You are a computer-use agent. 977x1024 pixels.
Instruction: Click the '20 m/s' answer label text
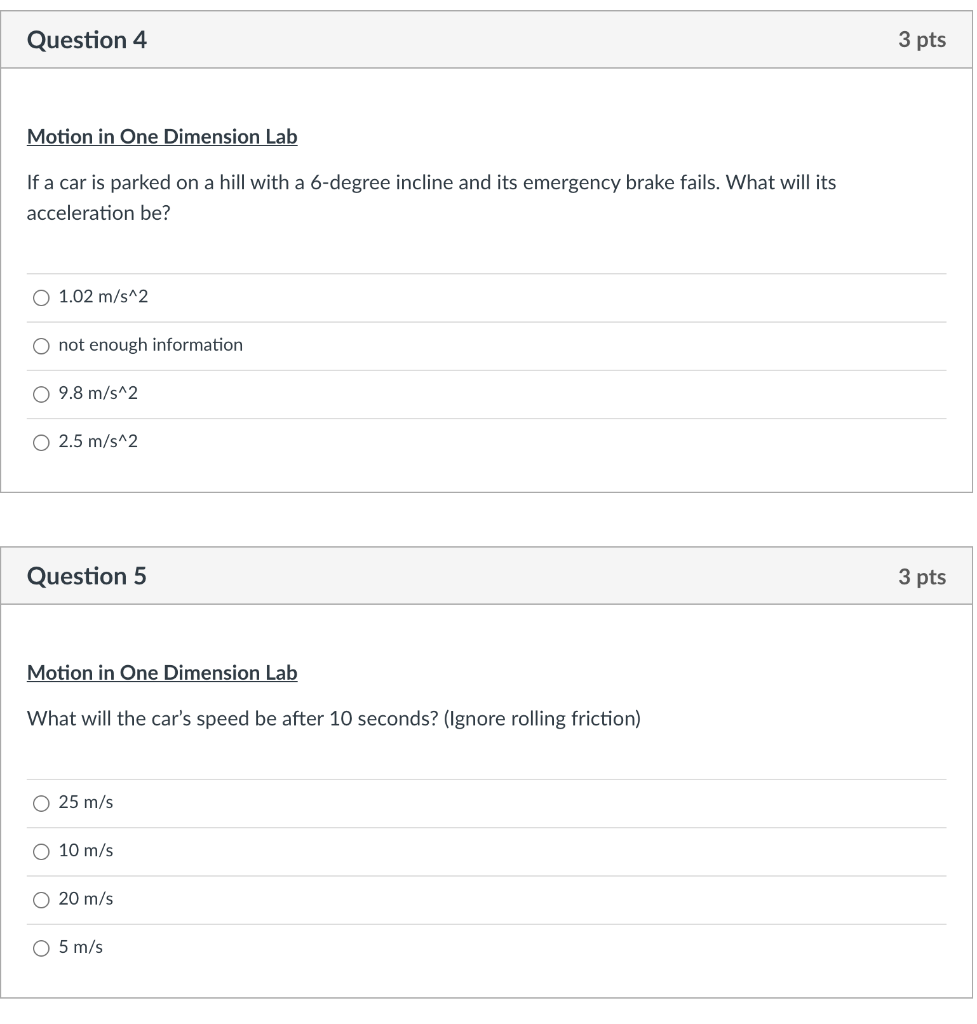(x=86, y=899)
